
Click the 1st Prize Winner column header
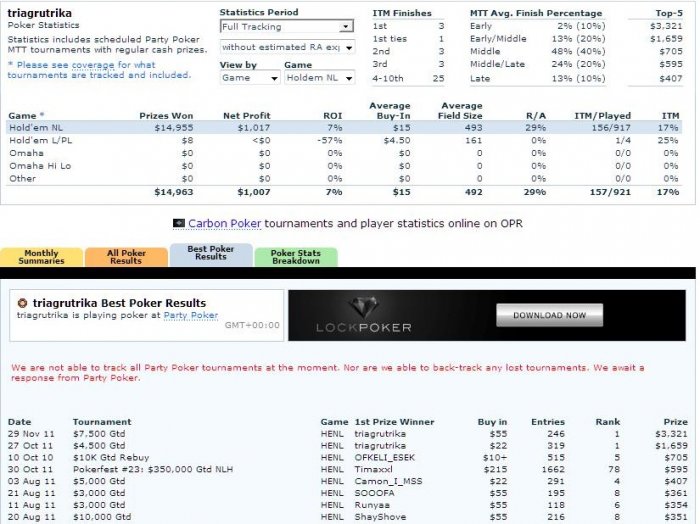point(394,422)
